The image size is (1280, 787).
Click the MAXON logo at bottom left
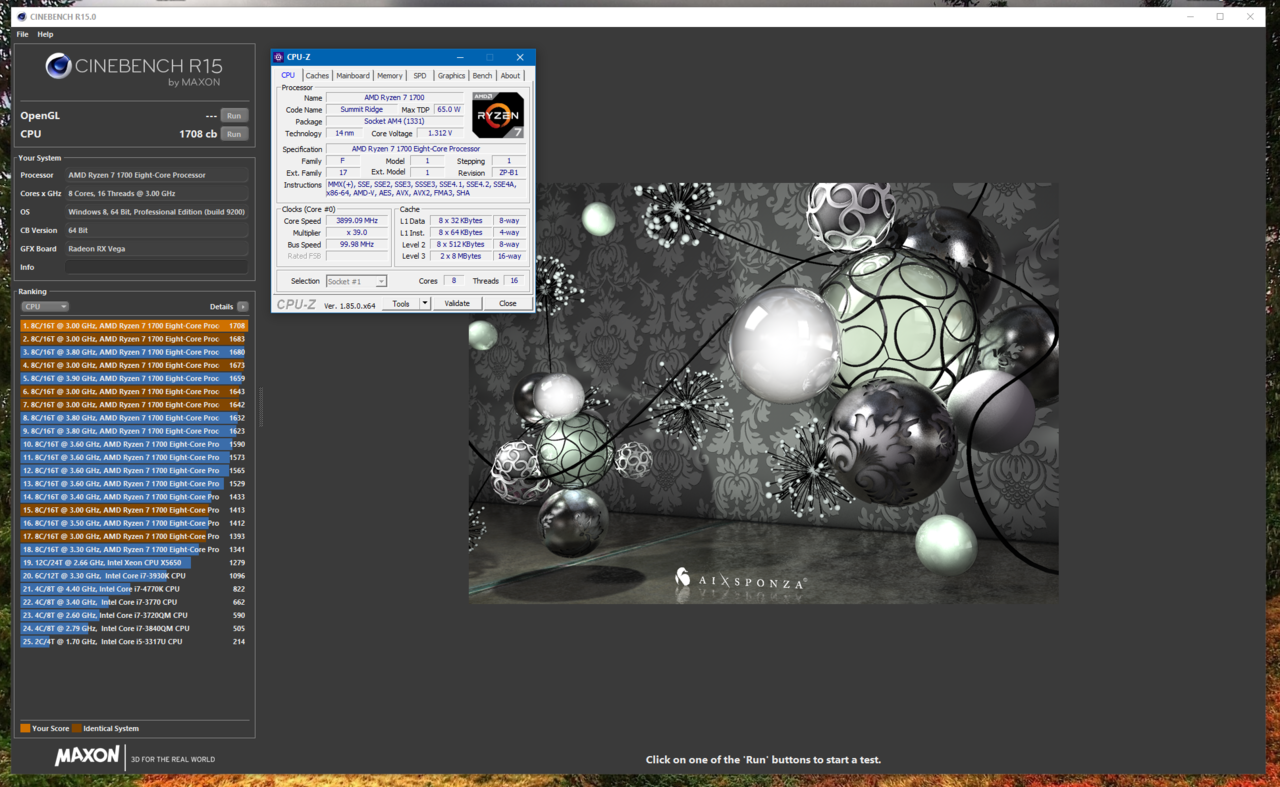(87, 756)
